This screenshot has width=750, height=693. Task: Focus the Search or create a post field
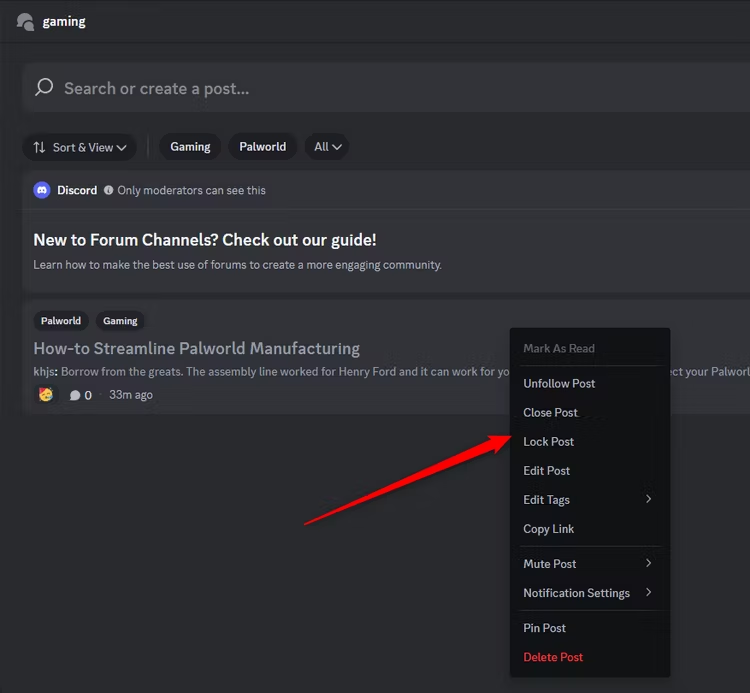pyautogui.click(x=387, y=88)
